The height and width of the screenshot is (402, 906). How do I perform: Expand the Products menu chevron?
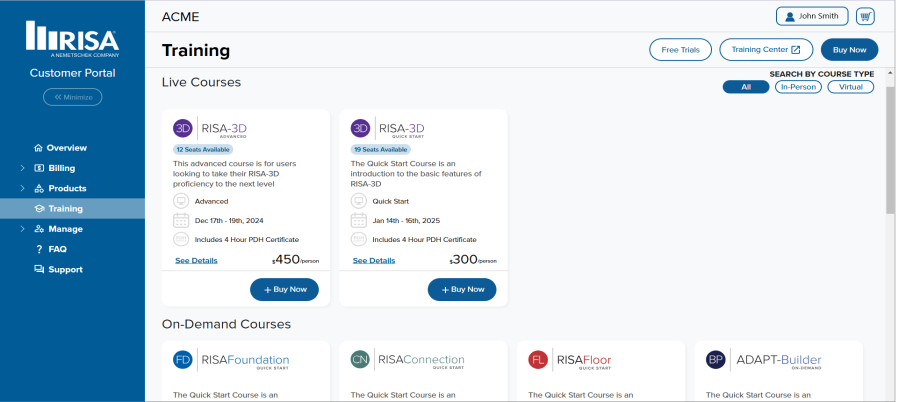point(23,188)
